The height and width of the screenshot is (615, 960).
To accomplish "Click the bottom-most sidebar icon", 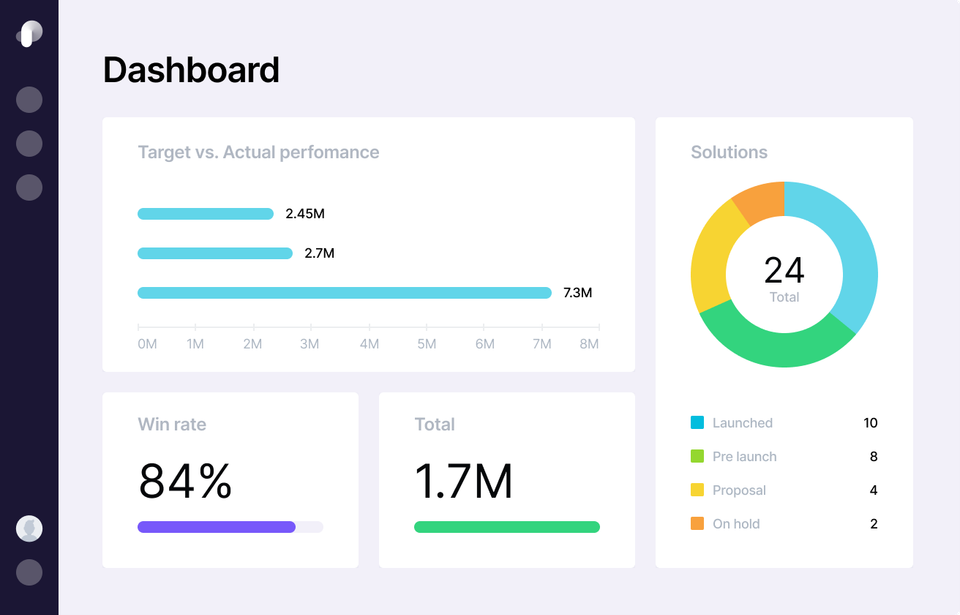I will 29,571.
